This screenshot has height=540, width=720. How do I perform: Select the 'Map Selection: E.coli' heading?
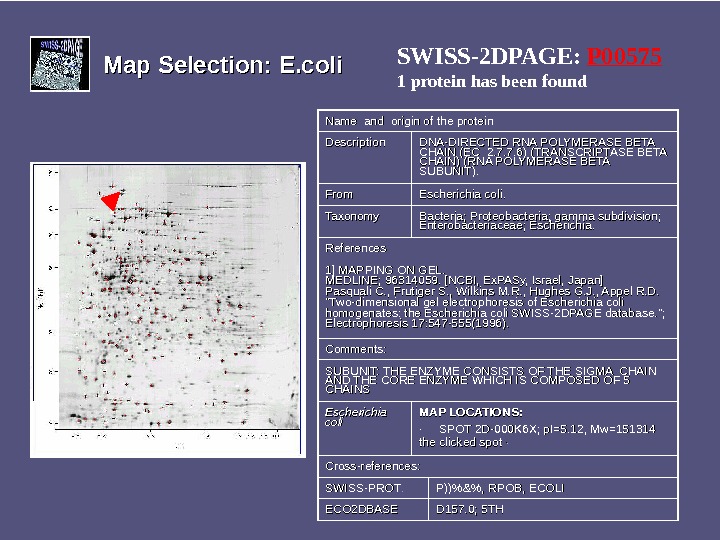tap(223, 65)
